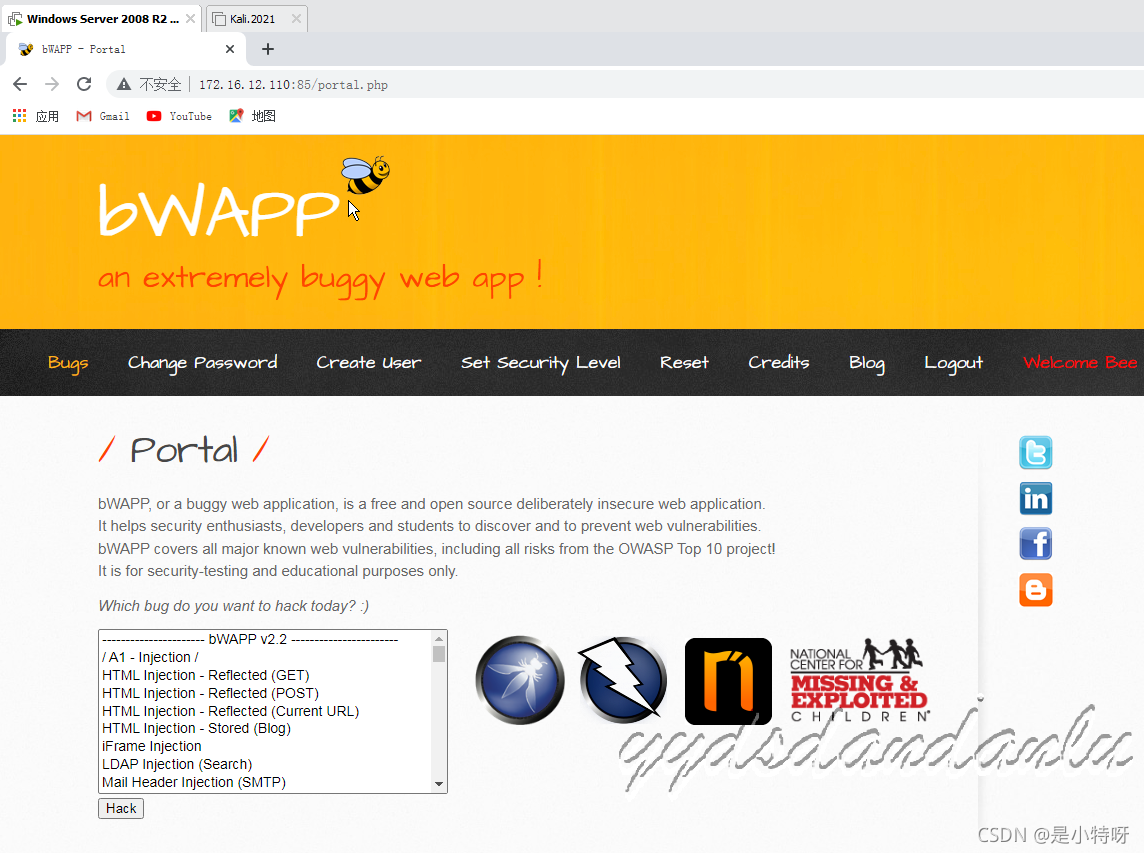Screen dimensions: 1144x853
Task: Click the browser forward arrow
Action: (52, 84)
